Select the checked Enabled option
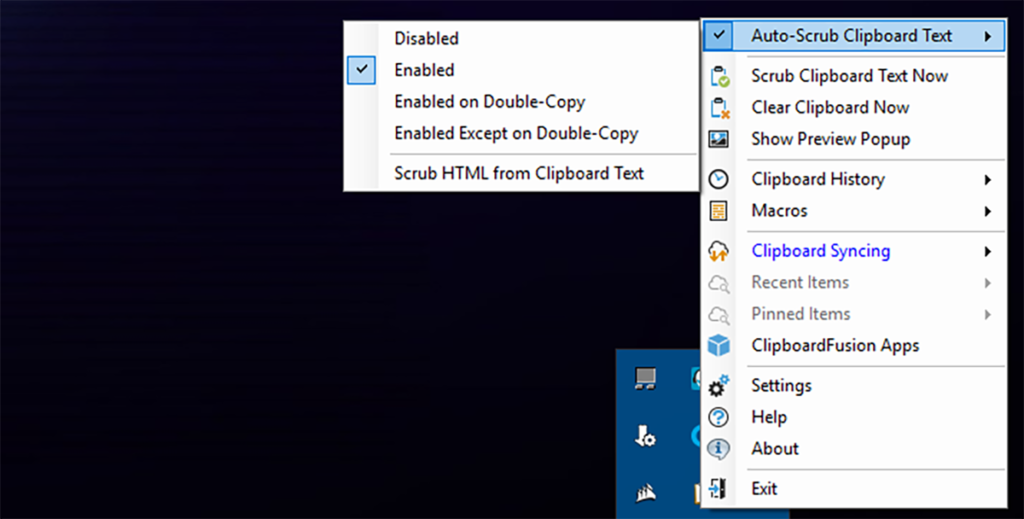 click(x=521, y=70)
